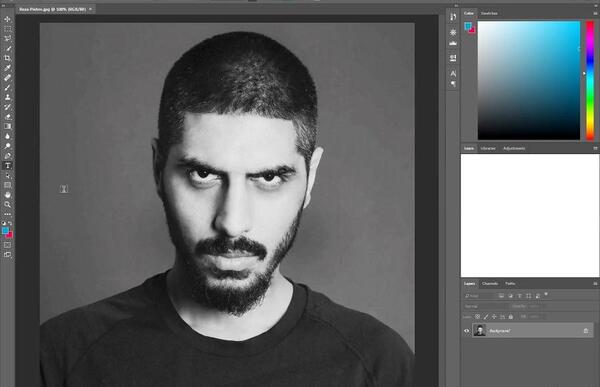Click toolbar pink background color swatch
Screen dimensions: 600x387
pyautogui.click(x=10, y=235)
